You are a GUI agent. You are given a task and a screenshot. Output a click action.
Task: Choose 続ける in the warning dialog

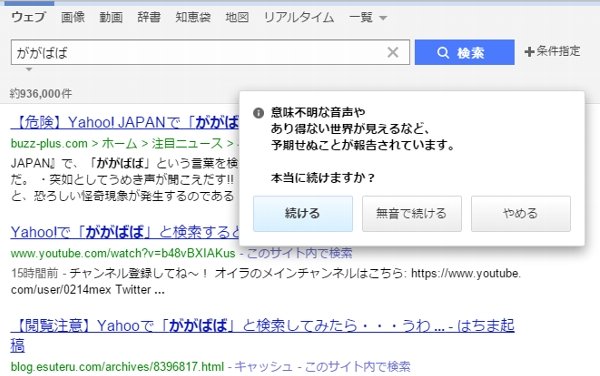click(303, 214)
